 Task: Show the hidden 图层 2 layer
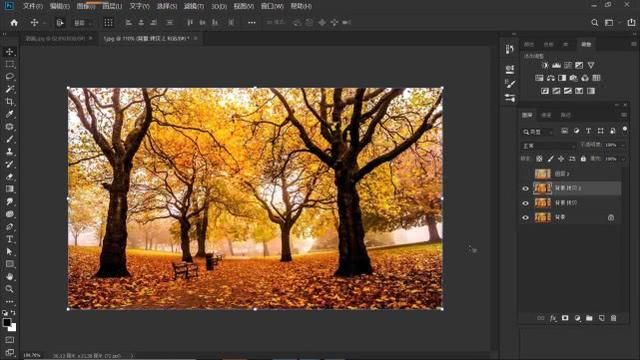pos(525,174)
